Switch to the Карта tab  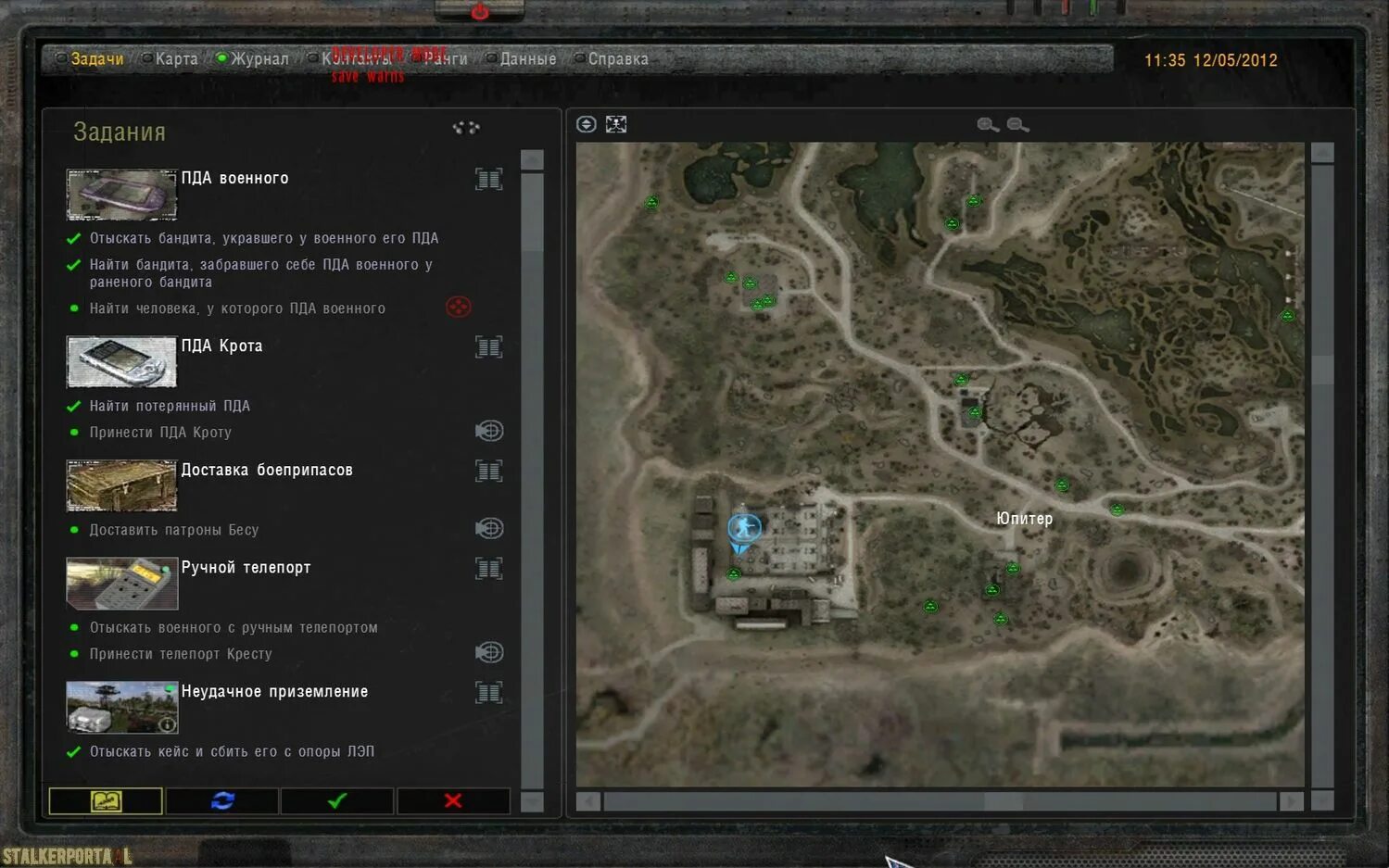click(176, 59)
